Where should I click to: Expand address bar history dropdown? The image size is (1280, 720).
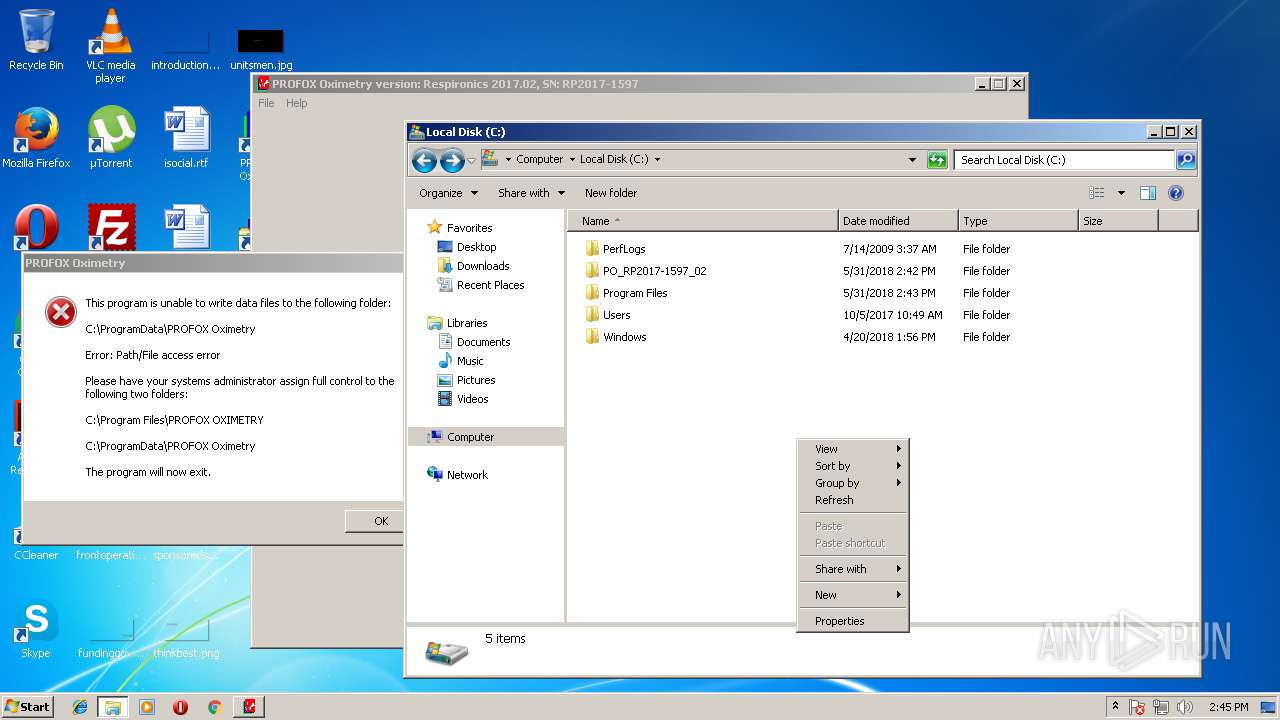click(912, 160)
